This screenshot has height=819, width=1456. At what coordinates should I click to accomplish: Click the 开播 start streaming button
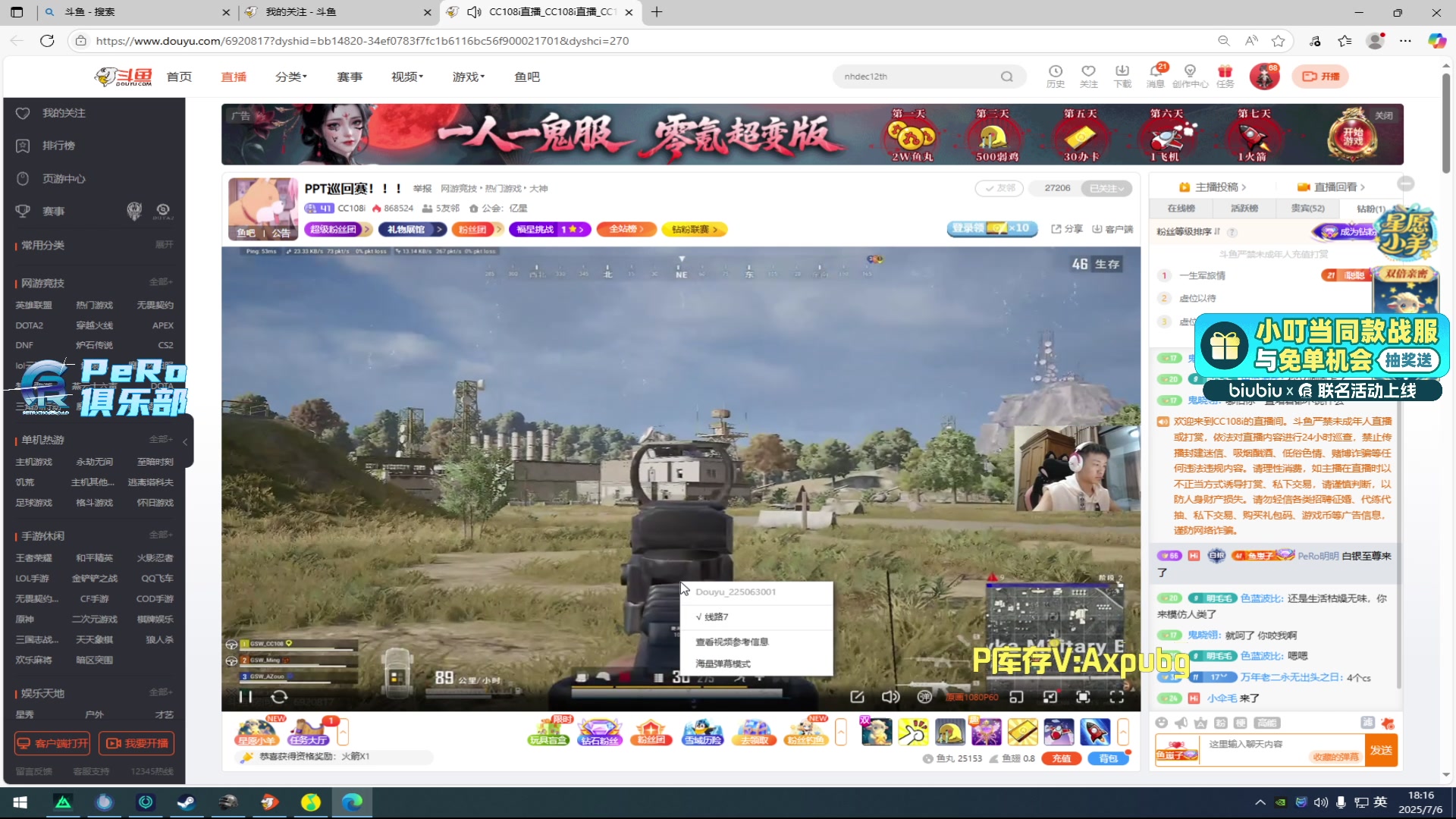click(1320, 76)
